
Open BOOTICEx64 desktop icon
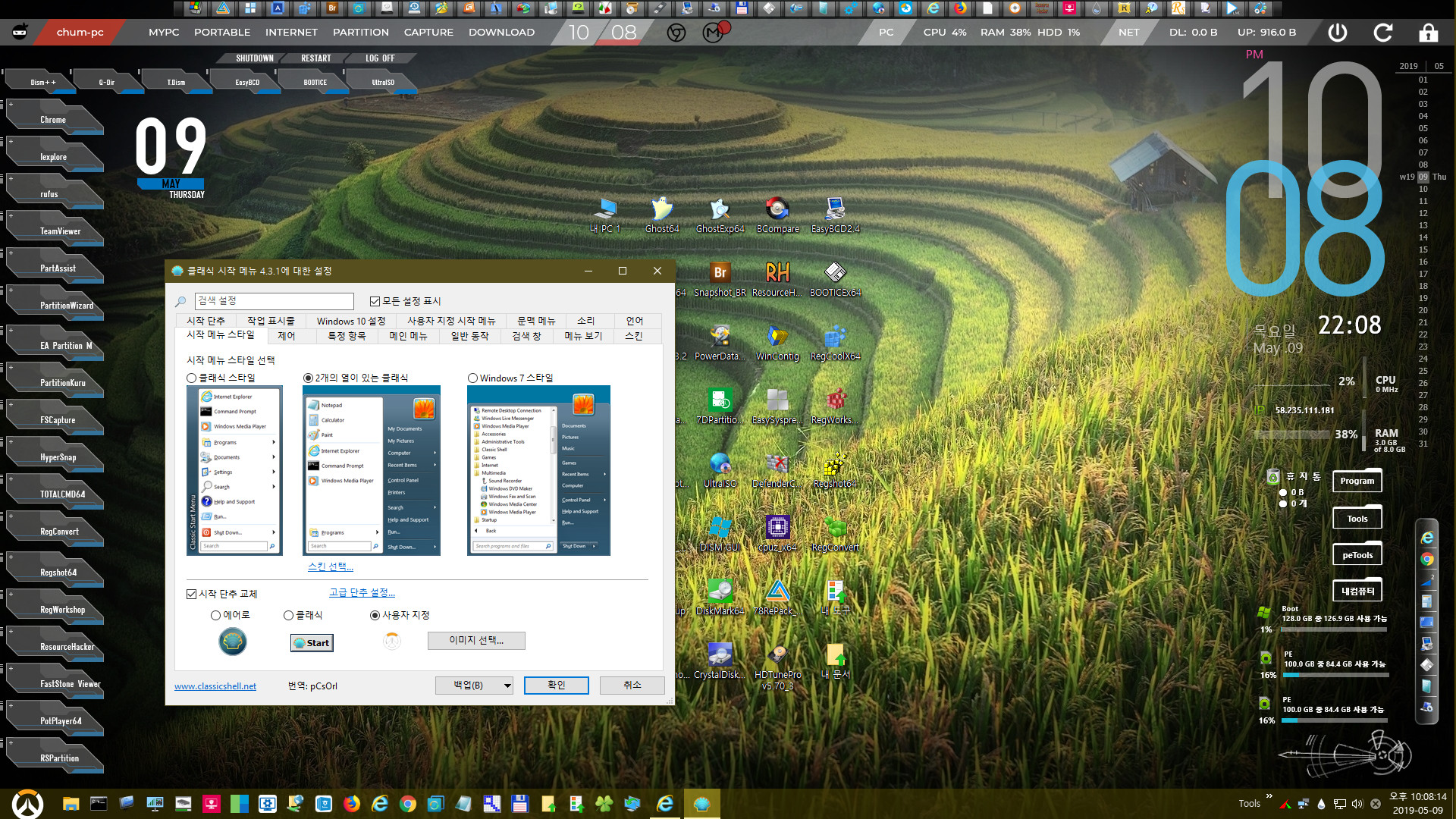click(x=835, y=278)
